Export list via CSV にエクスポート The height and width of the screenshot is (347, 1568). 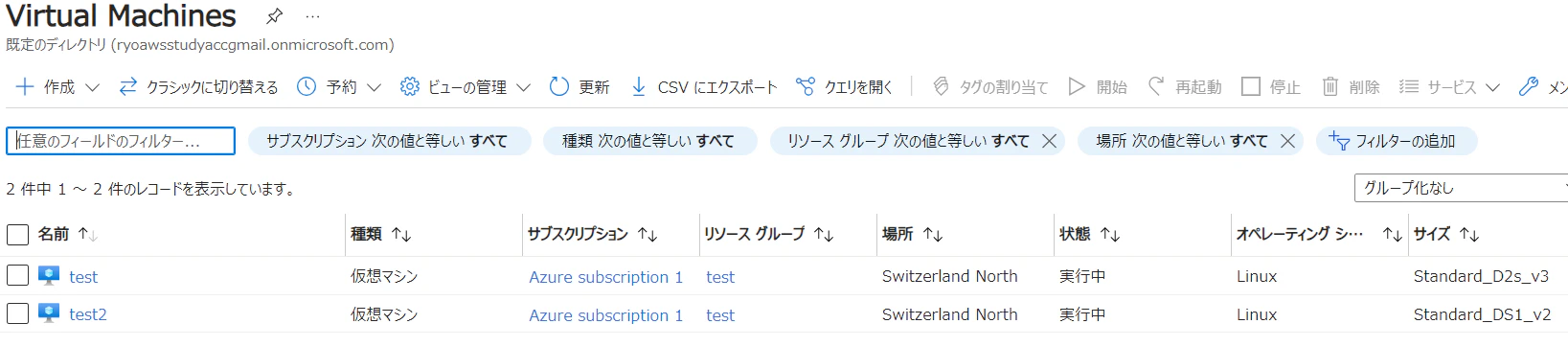click(717, 87)
